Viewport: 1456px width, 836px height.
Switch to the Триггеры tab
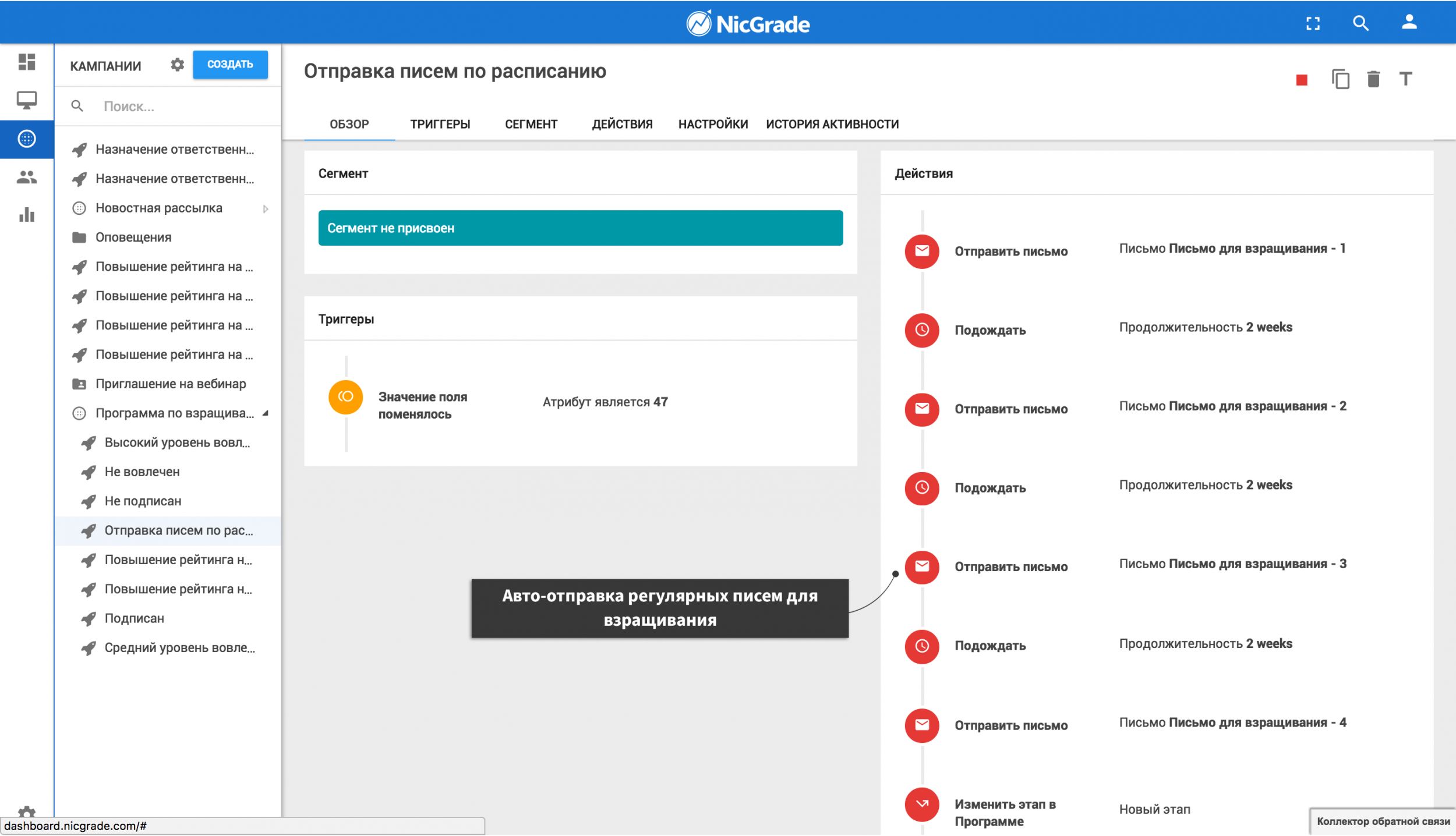[440, 124]
